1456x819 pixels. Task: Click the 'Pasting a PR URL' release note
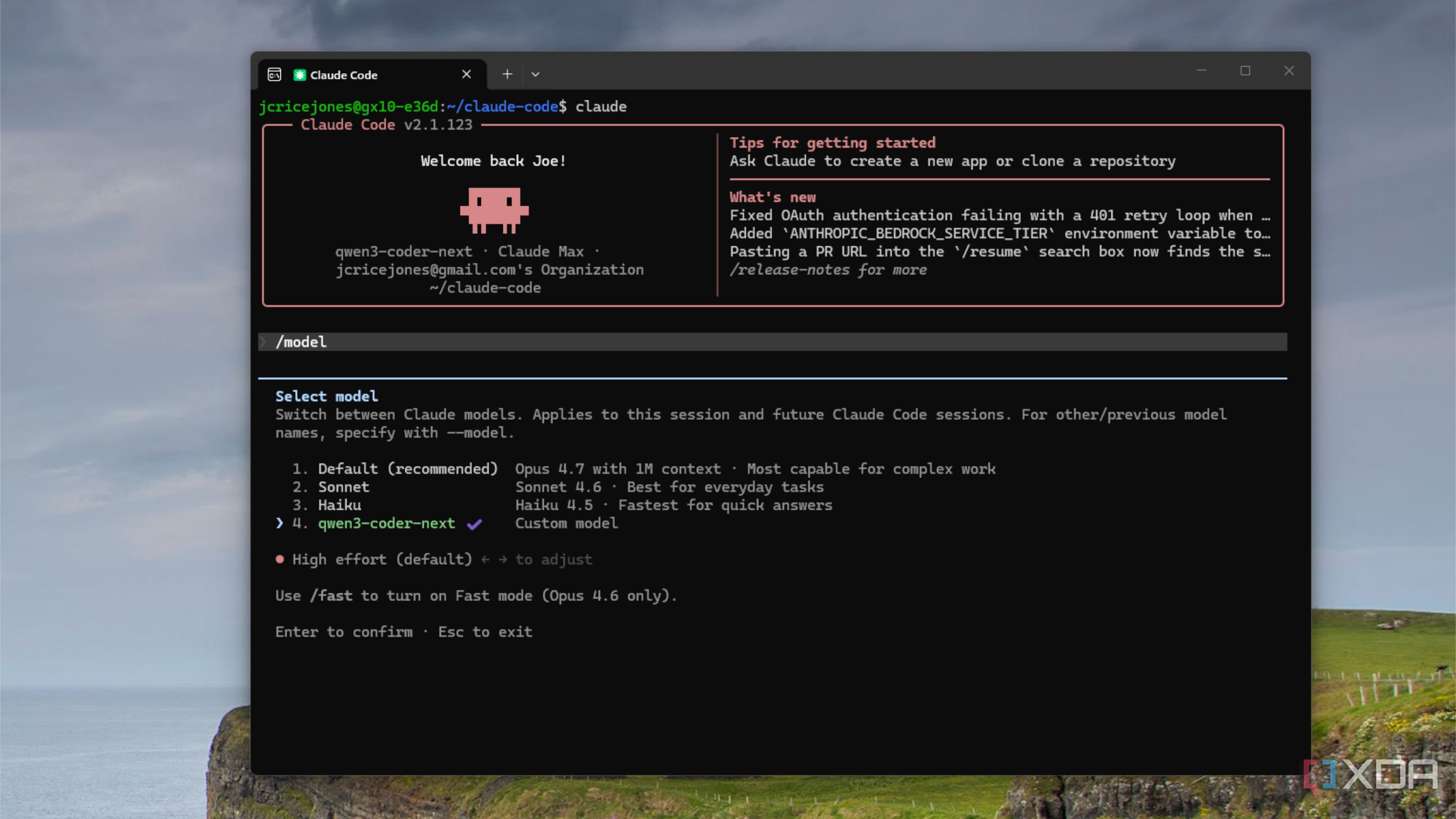point(1000,252)
